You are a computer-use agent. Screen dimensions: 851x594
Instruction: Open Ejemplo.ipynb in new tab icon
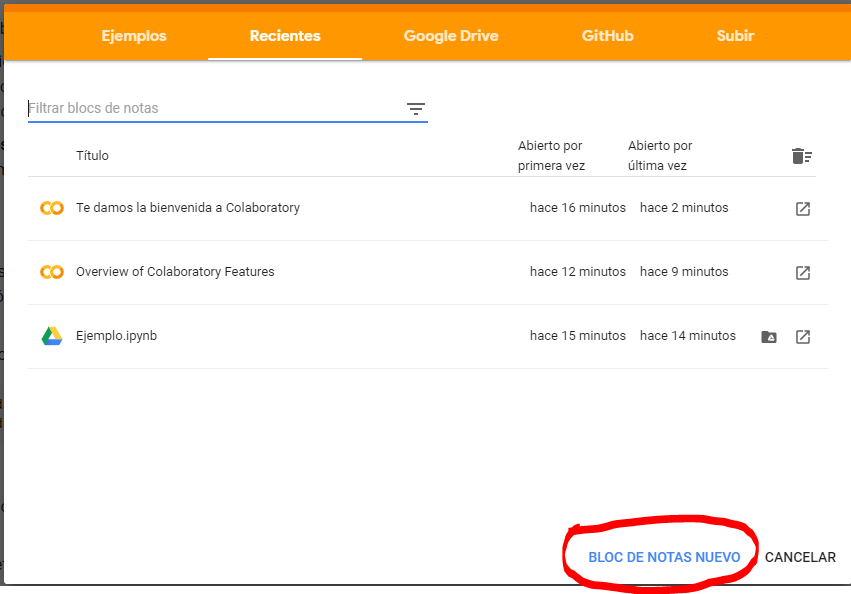tap(802, 337)
